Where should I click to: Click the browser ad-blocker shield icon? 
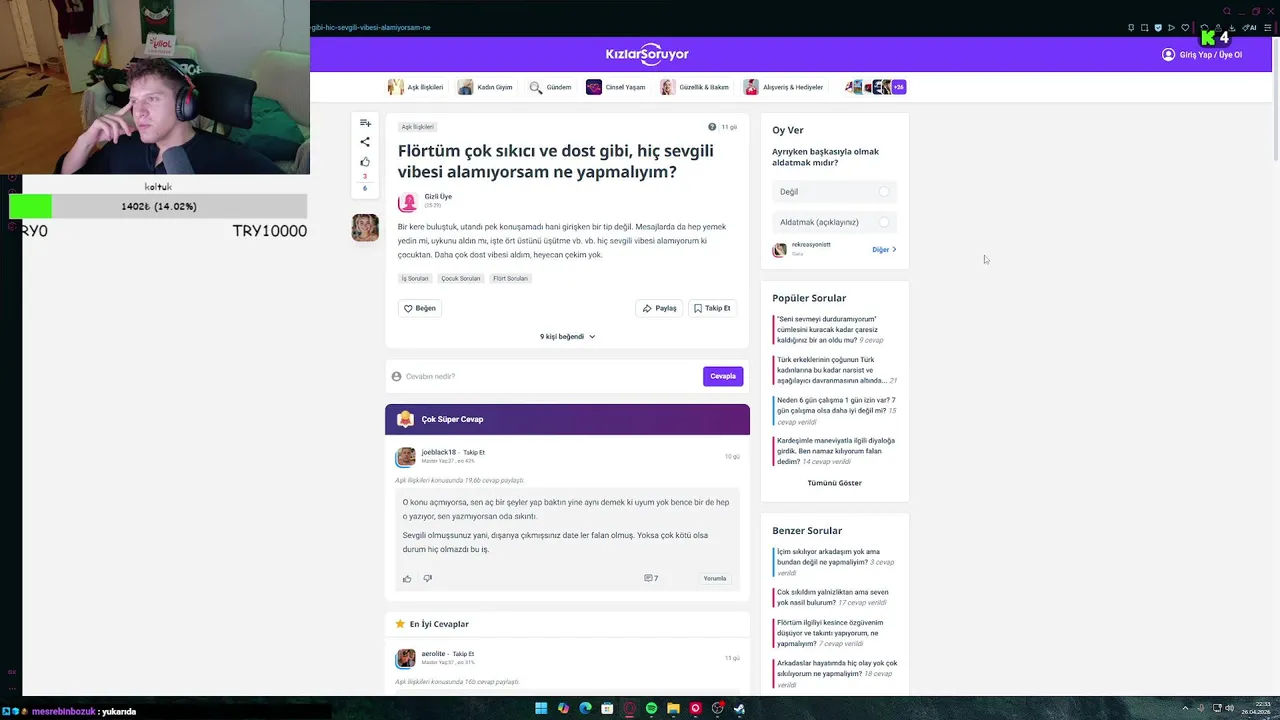[x=1158, y=28]
